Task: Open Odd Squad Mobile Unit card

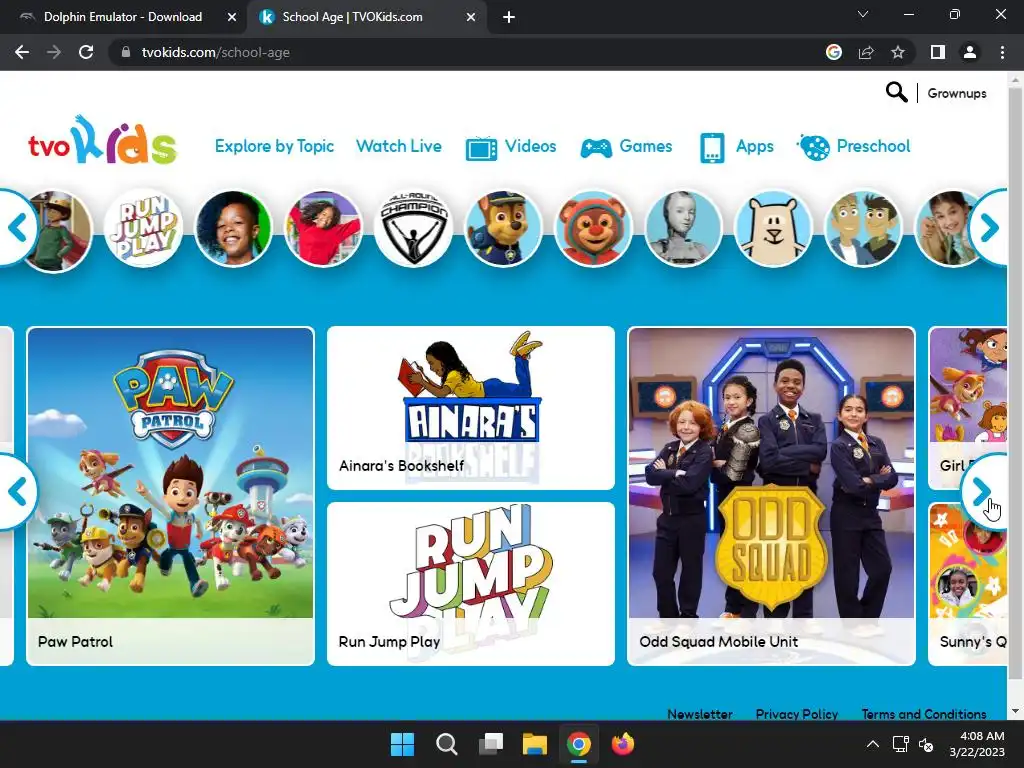Action: 771,496
